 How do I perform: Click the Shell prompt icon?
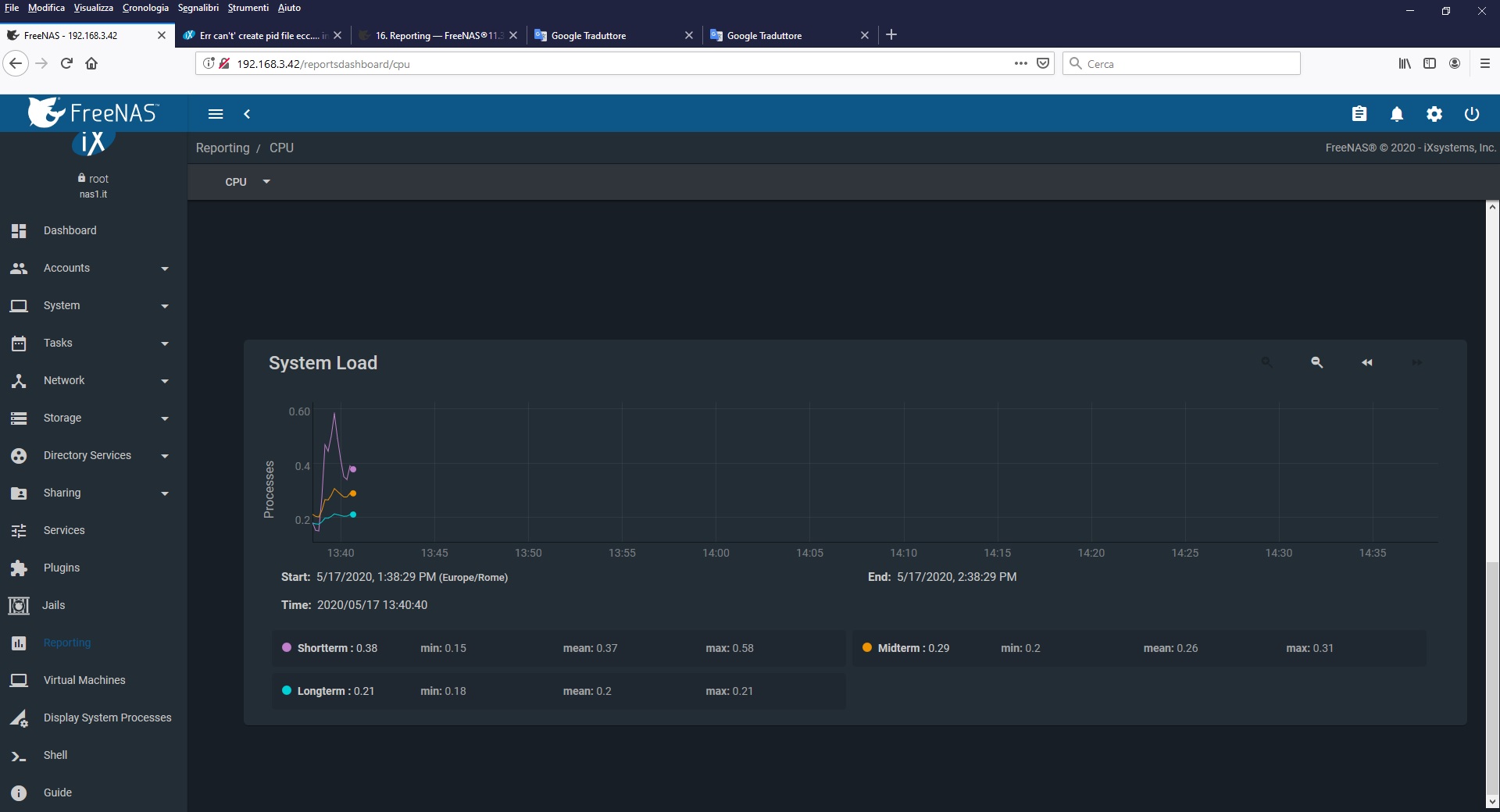point(19,756)
